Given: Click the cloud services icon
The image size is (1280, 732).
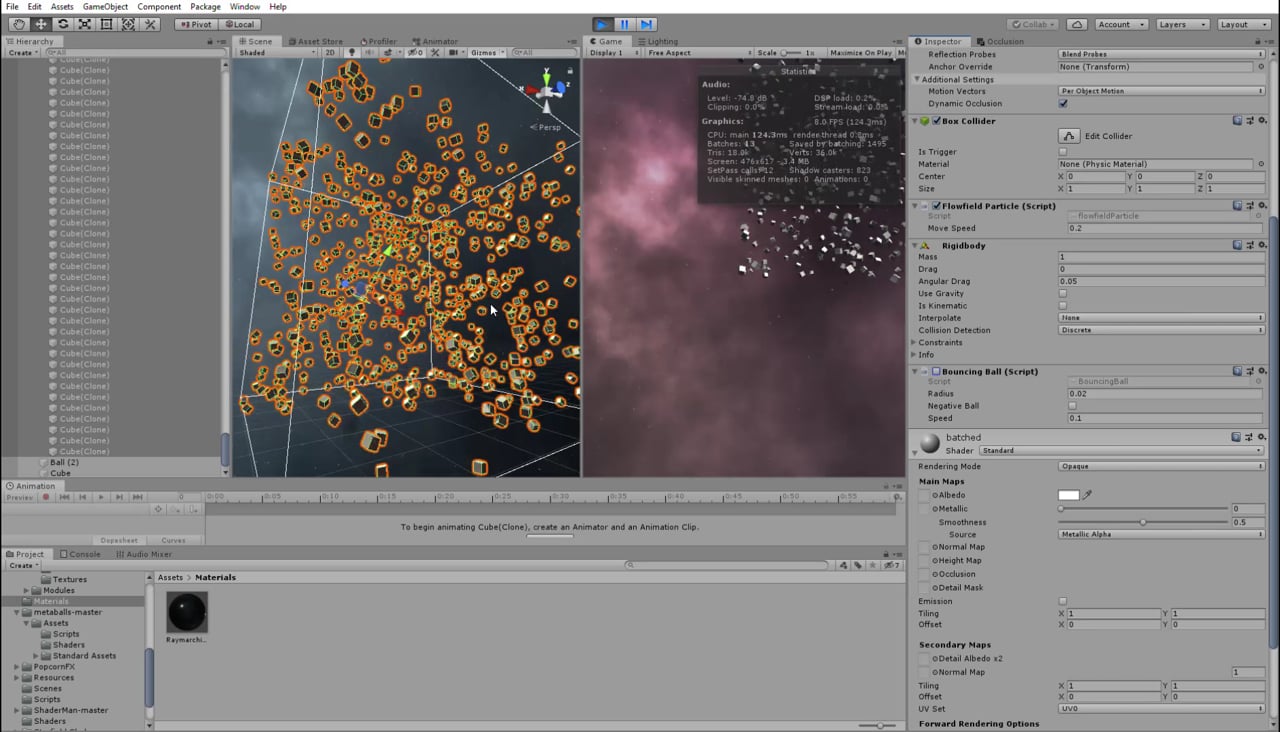Looking at the screenshot, I should click(x=1077, y=24).
